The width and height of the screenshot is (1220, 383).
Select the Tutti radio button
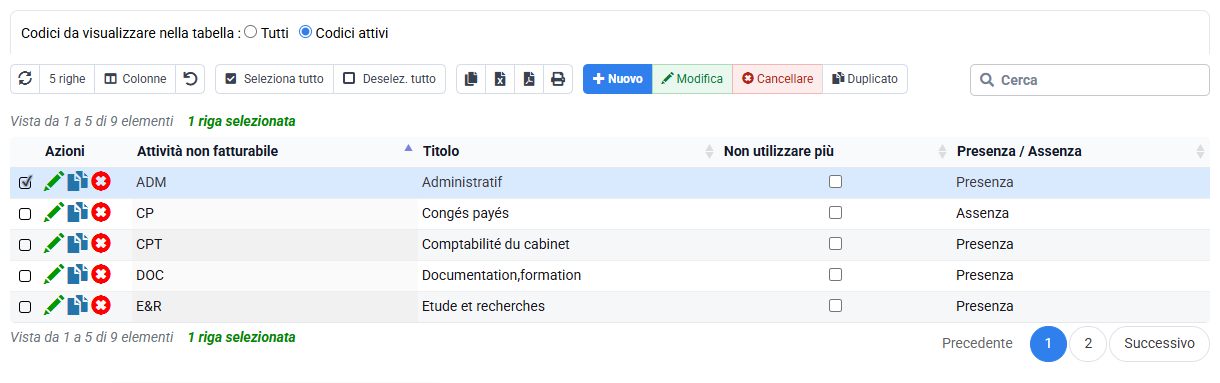(x=251, y=32)
